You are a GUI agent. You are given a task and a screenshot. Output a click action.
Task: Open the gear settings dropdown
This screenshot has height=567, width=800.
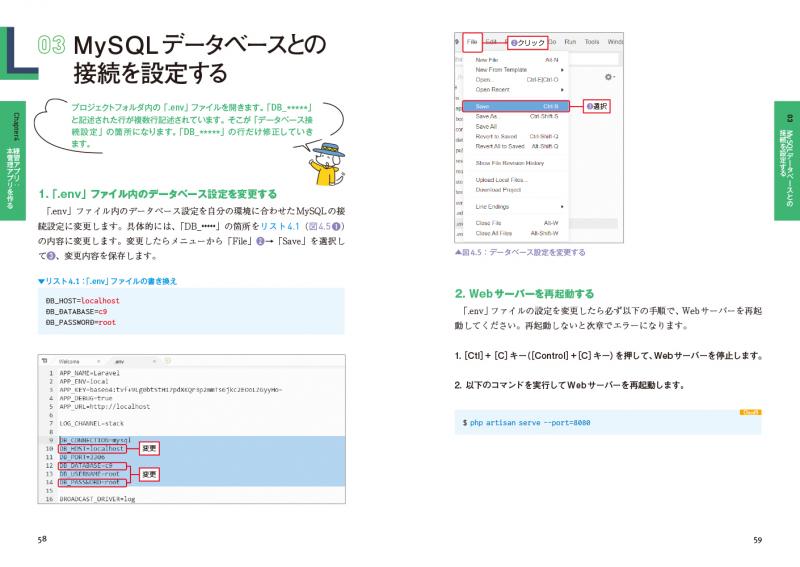click(609, 77)
